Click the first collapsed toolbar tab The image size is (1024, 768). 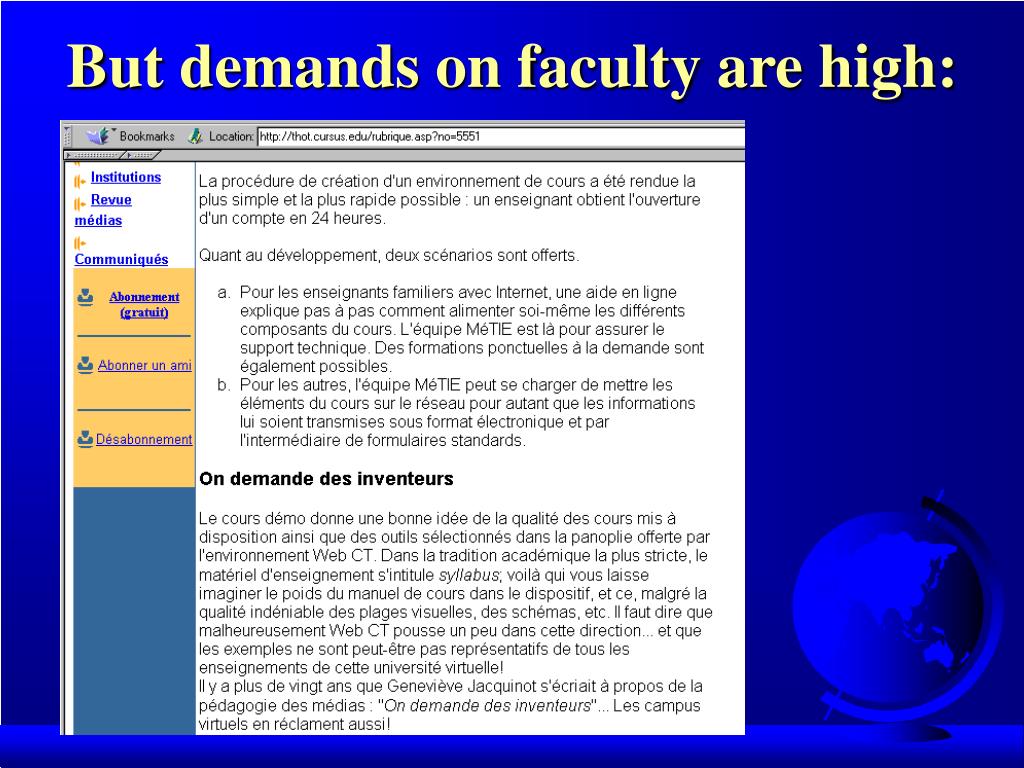coord(93,155)
